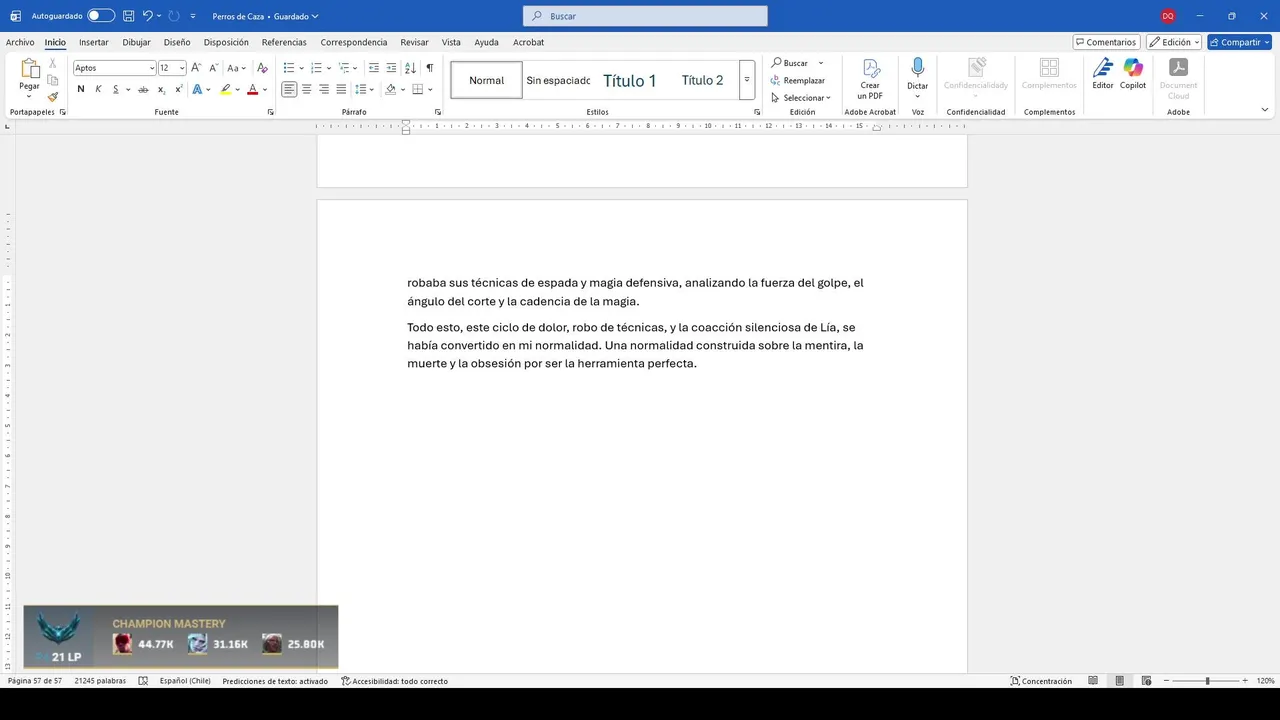Align text right
1280x720 pixels.
tap(323, 89)
